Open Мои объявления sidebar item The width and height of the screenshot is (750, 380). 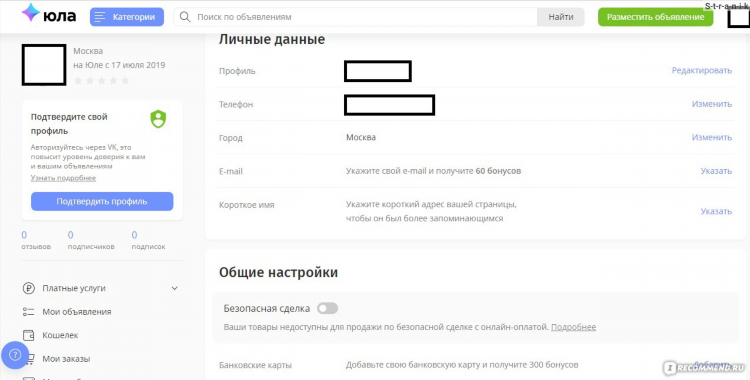coord(77,312)
